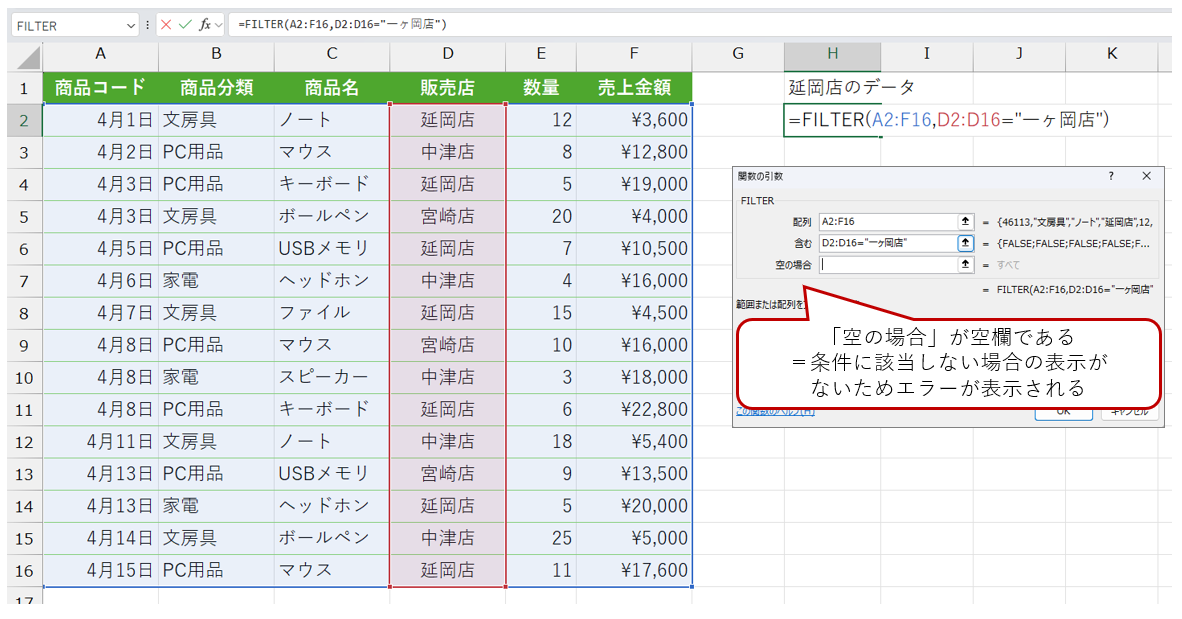Expand the dropdown arrow beside the fx icon
This screenshot has height=619, width=1182.
219,25
